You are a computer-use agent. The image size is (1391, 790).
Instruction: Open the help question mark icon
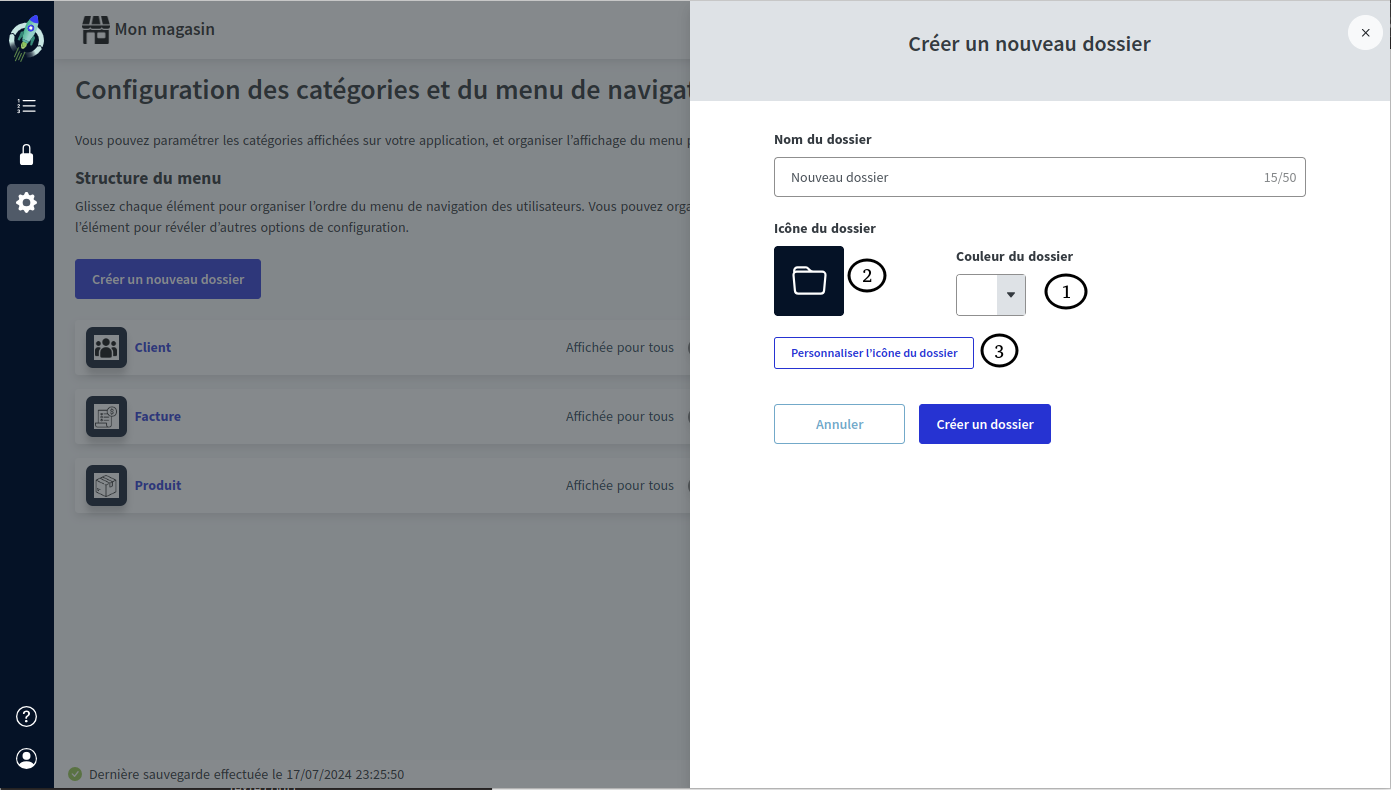click(x=27, y=716)
